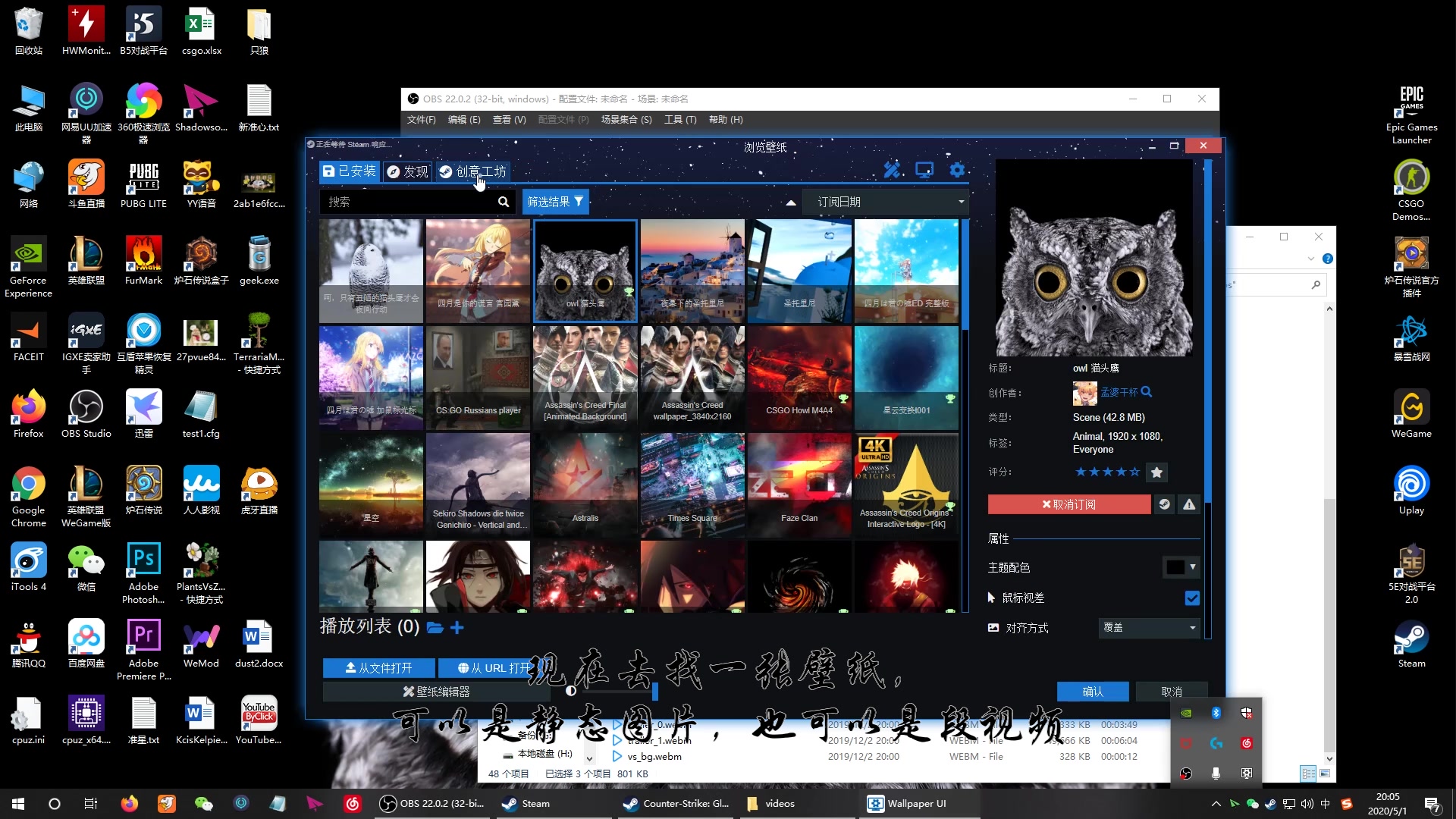Open HWMonitor desktop shortcut
1456x819 pixels.
tap(86, 32)
